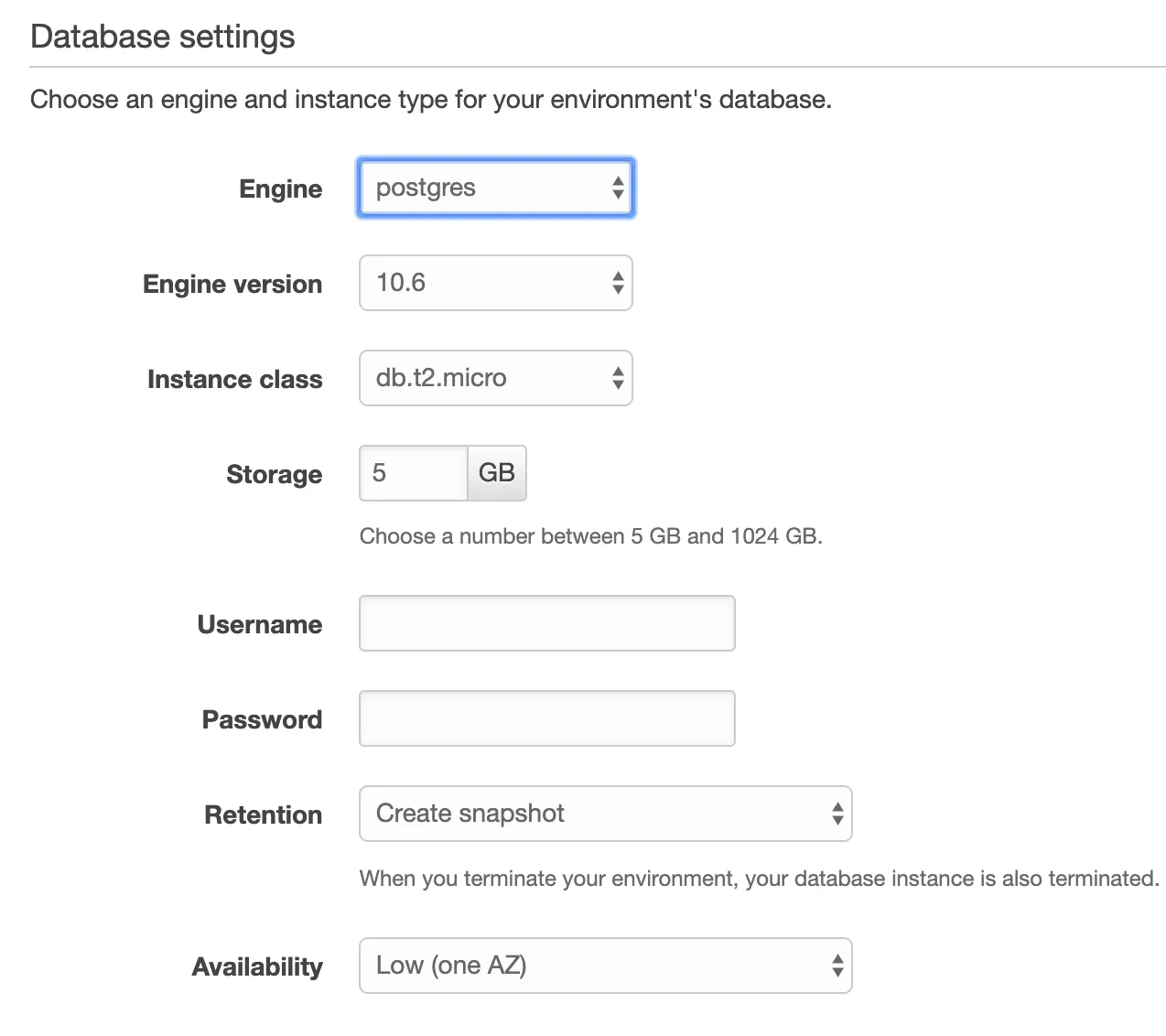Click the Username label
The height and width of the screenshot is (1036, 1166).
pos(260,625)
